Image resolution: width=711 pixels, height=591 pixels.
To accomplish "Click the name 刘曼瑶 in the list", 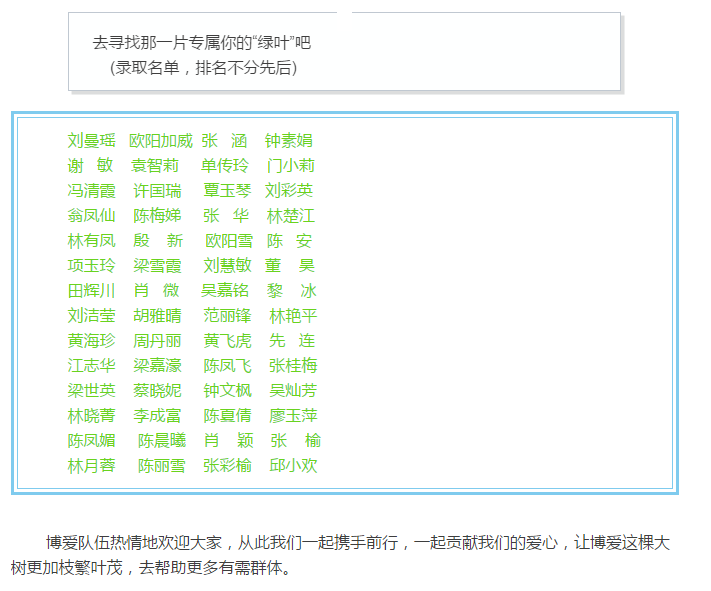I will [x=92, y=140].
